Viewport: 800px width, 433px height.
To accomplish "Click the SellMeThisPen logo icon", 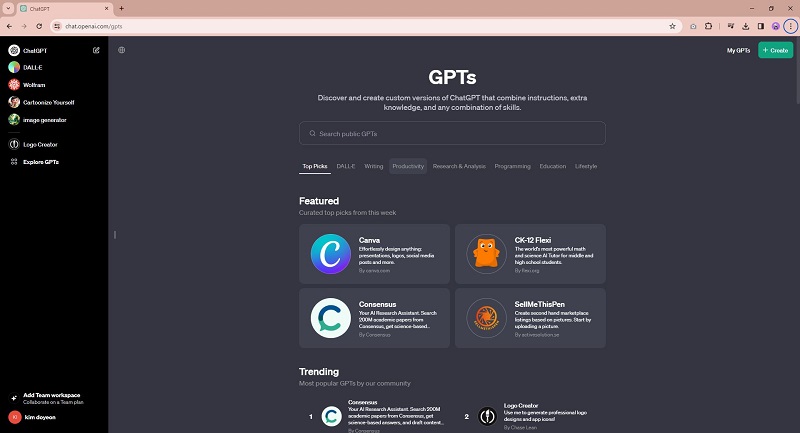I will 486,318.
